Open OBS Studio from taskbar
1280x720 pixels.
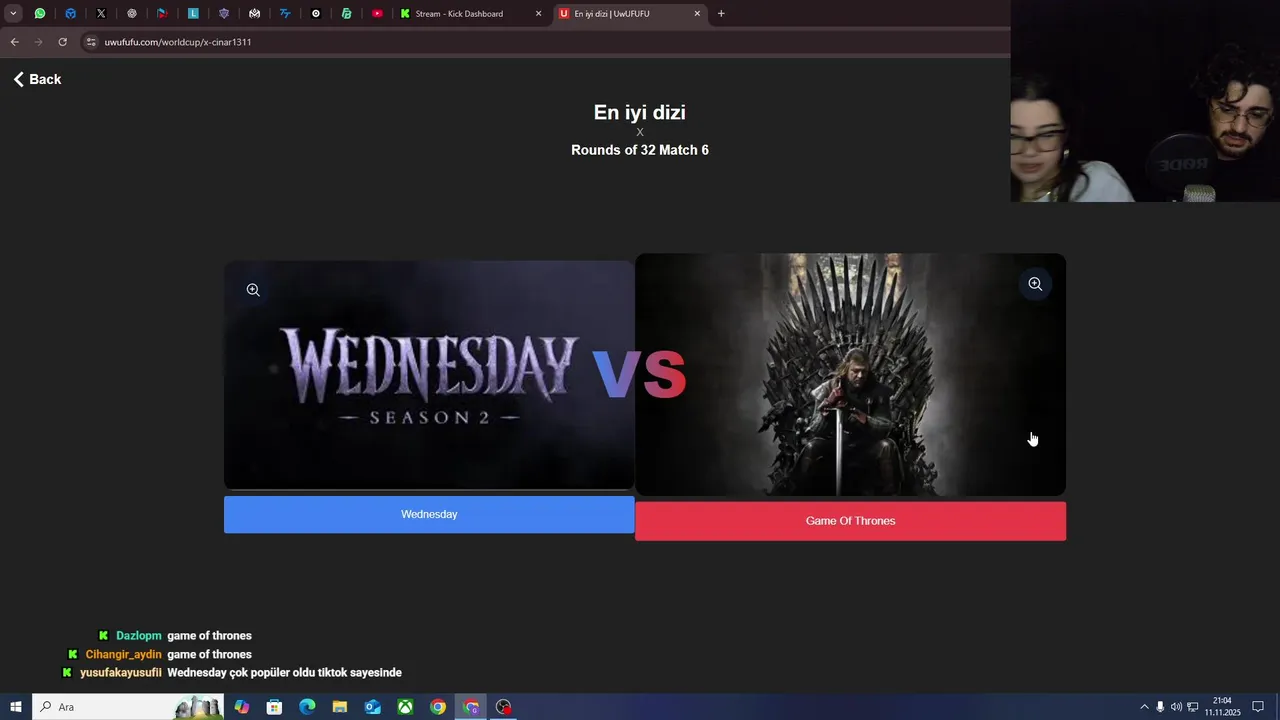[x=504, y=707]
